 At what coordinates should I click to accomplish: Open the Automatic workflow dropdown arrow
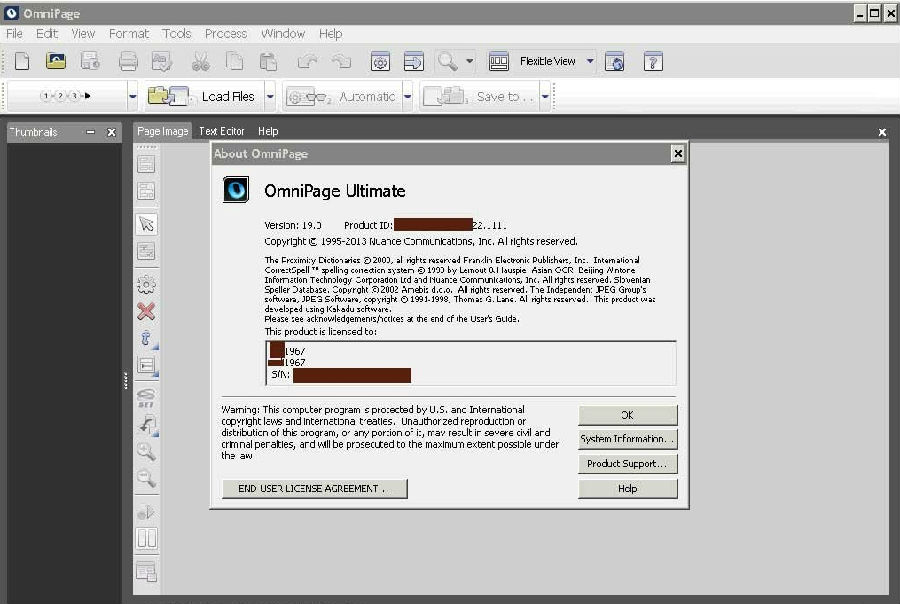click(409, 96)
